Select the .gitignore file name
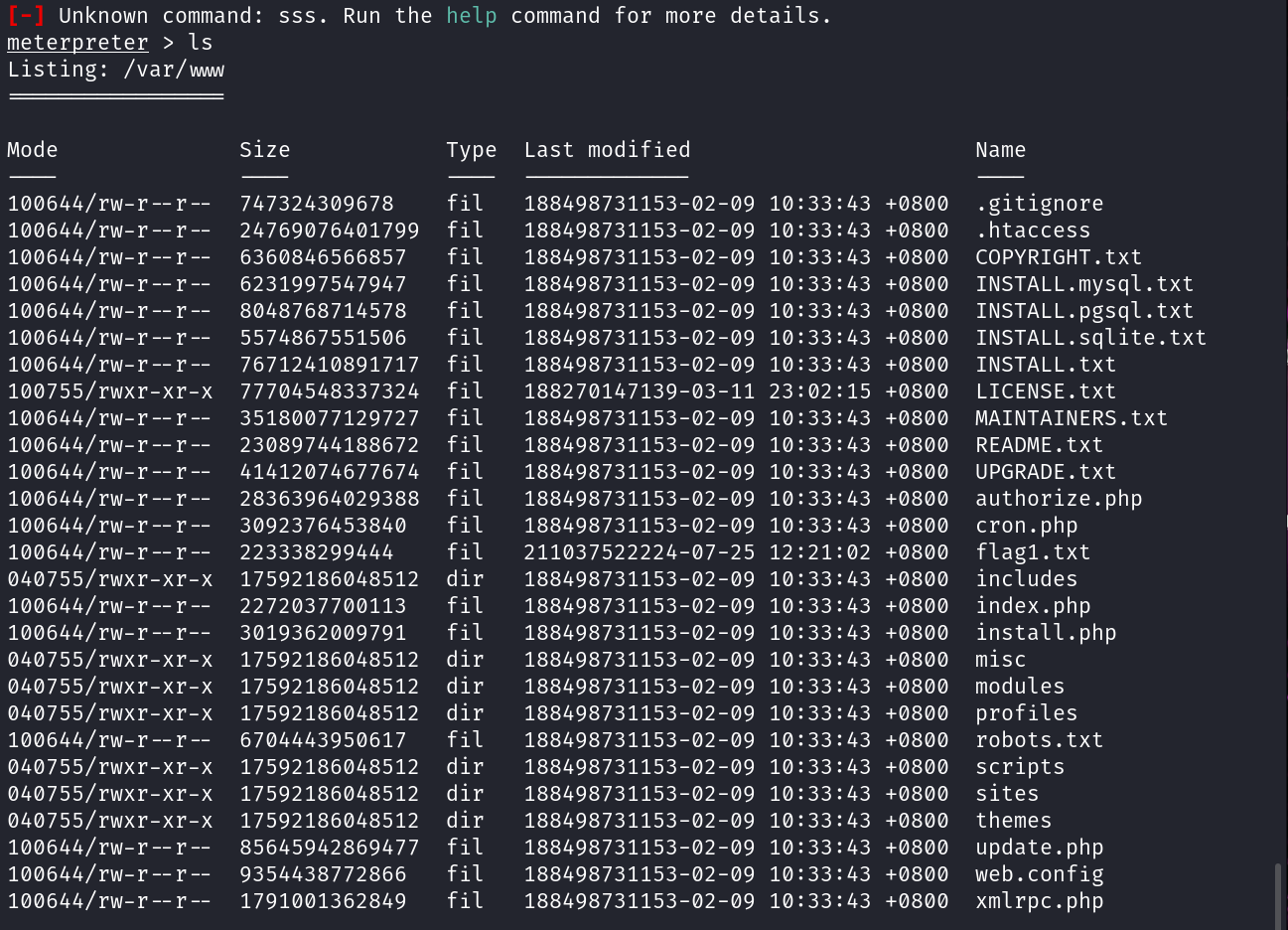 tap(1039, 204)
